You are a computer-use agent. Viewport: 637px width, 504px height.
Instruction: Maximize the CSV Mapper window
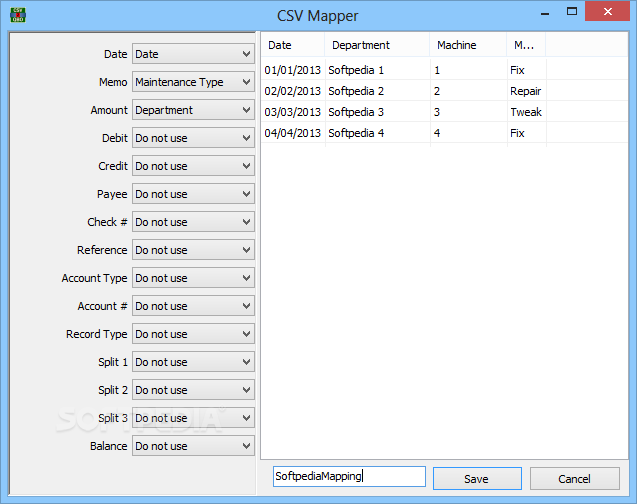coord(572,12)
